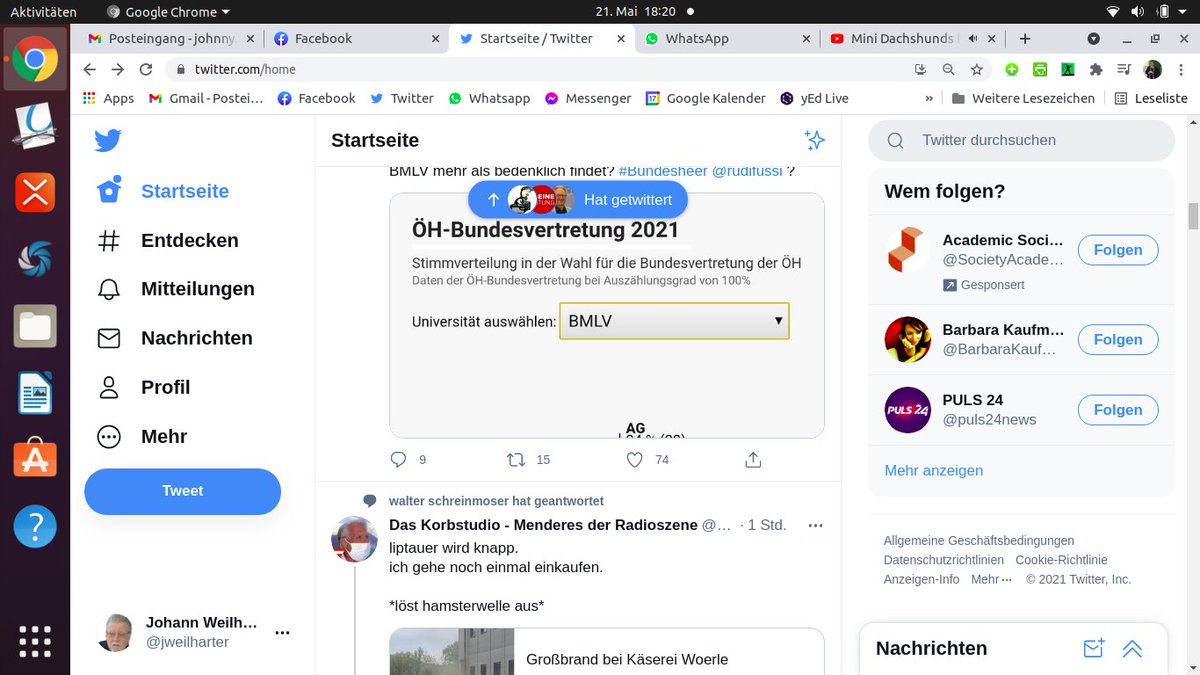Open Chrome tab search dropdown
This screenshot has width=1200, height=675.
pyautogui.click(x=1094, y=39)
